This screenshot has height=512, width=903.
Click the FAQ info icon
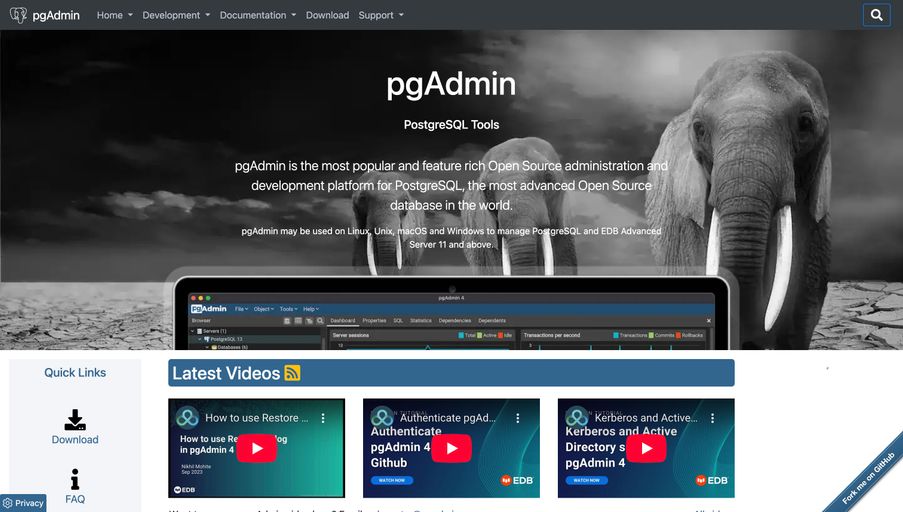click(x=75, y=479)
